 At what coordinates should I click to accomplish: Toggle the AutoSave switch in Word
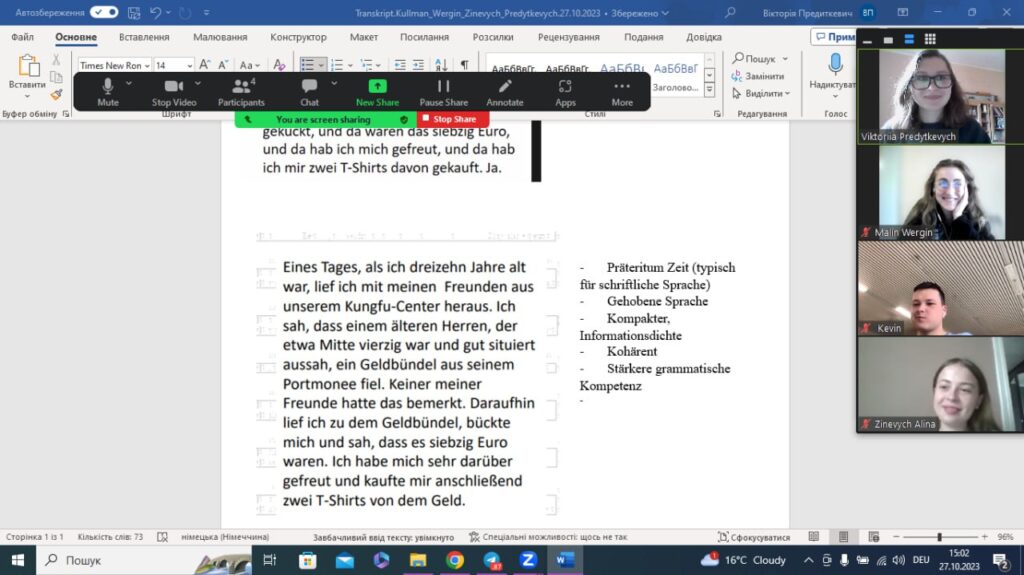point(104,13)
